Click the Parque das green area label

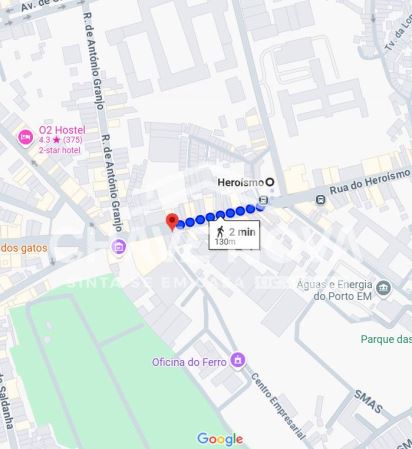(x=386, y=339)
